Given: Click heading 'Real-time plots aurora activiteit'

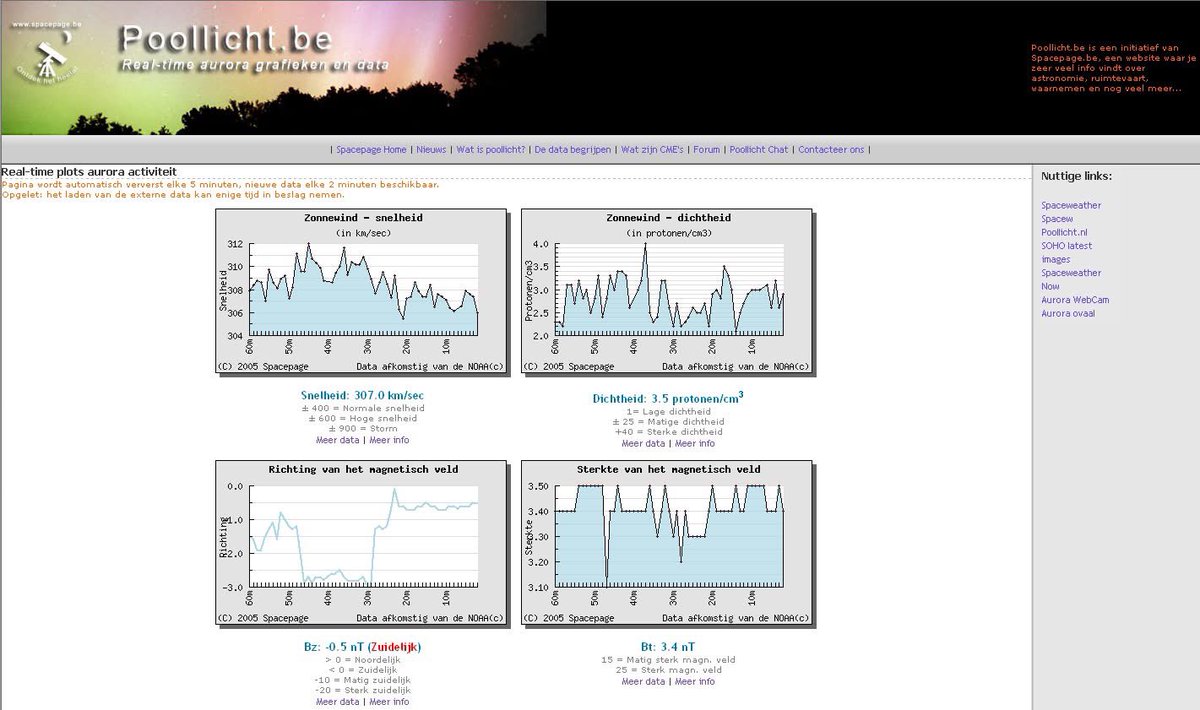Looking at the screenshot, I should tap(89, 172).
